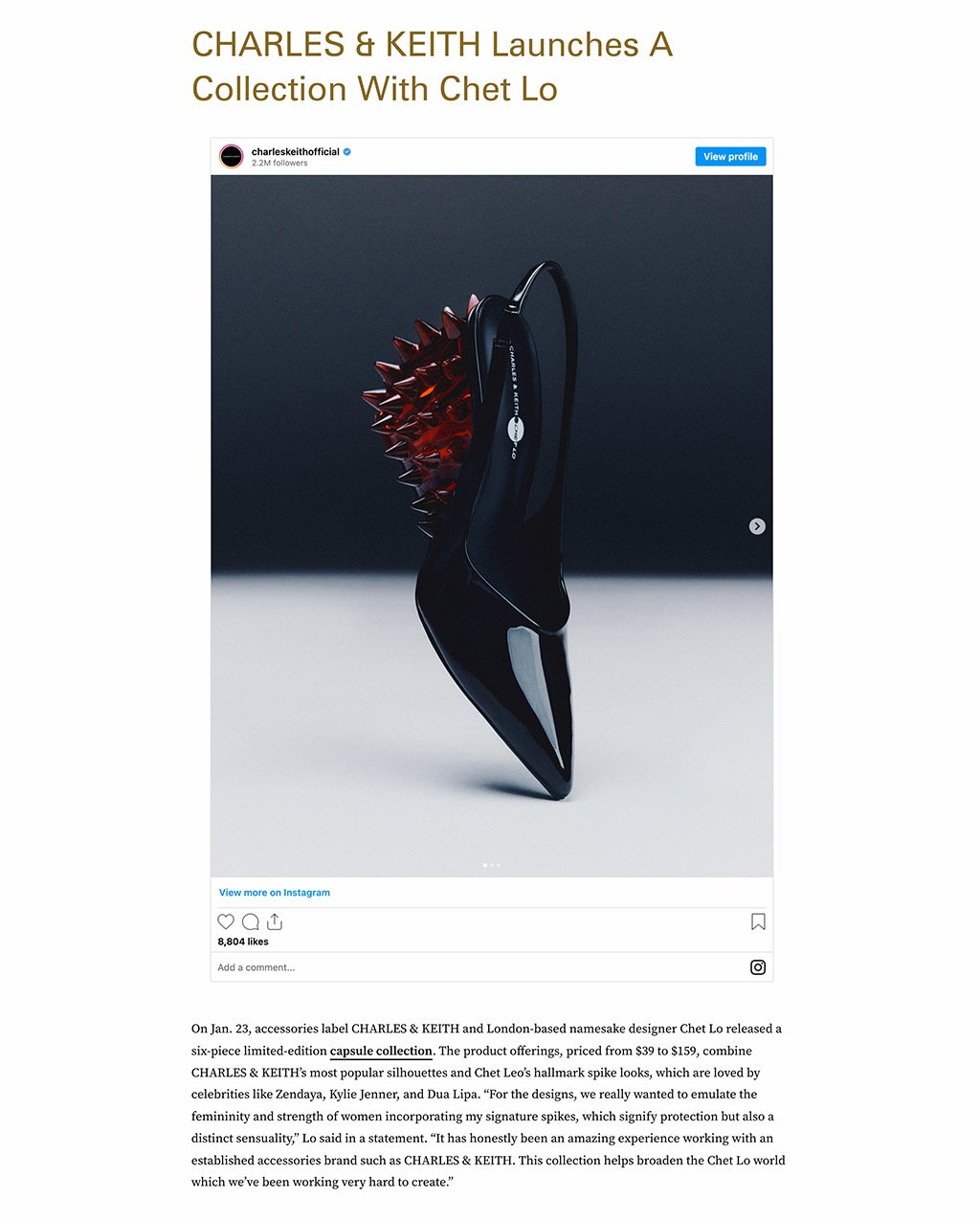This screenshot has height=1220, width=980.
Task: Click the 8,804 likes count
Action: (x=243, y=942)
